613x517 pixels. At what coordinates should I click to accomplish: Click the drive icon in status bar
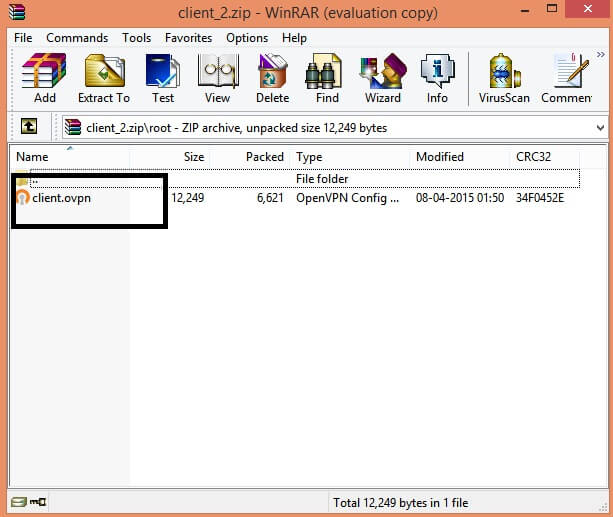tap(18, 502)
